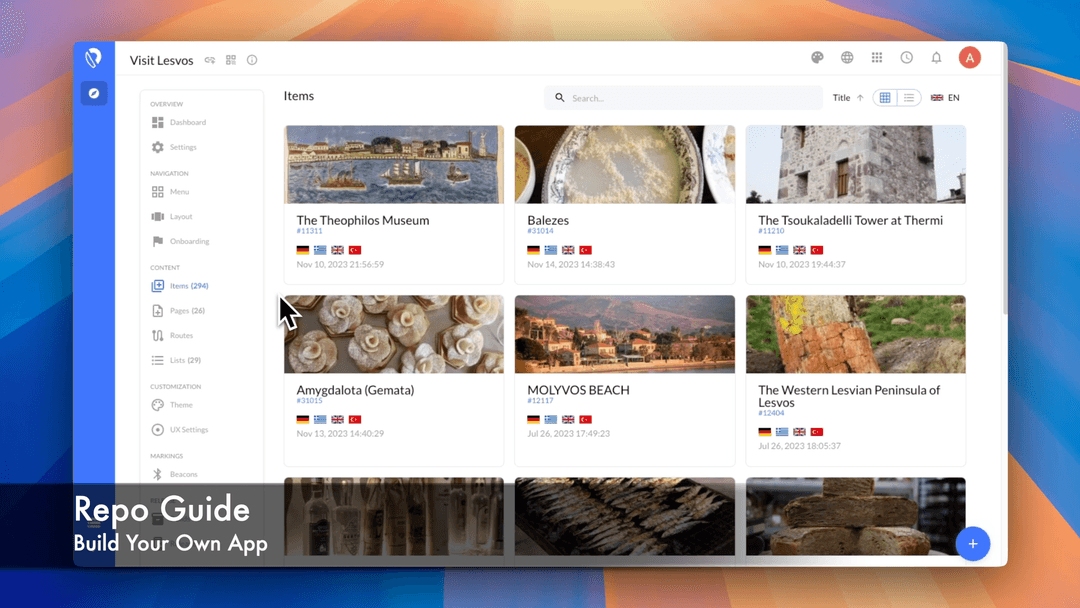Open the QR code icon in header
Viewport: 1080px width, 608px height.
point(231,61)
